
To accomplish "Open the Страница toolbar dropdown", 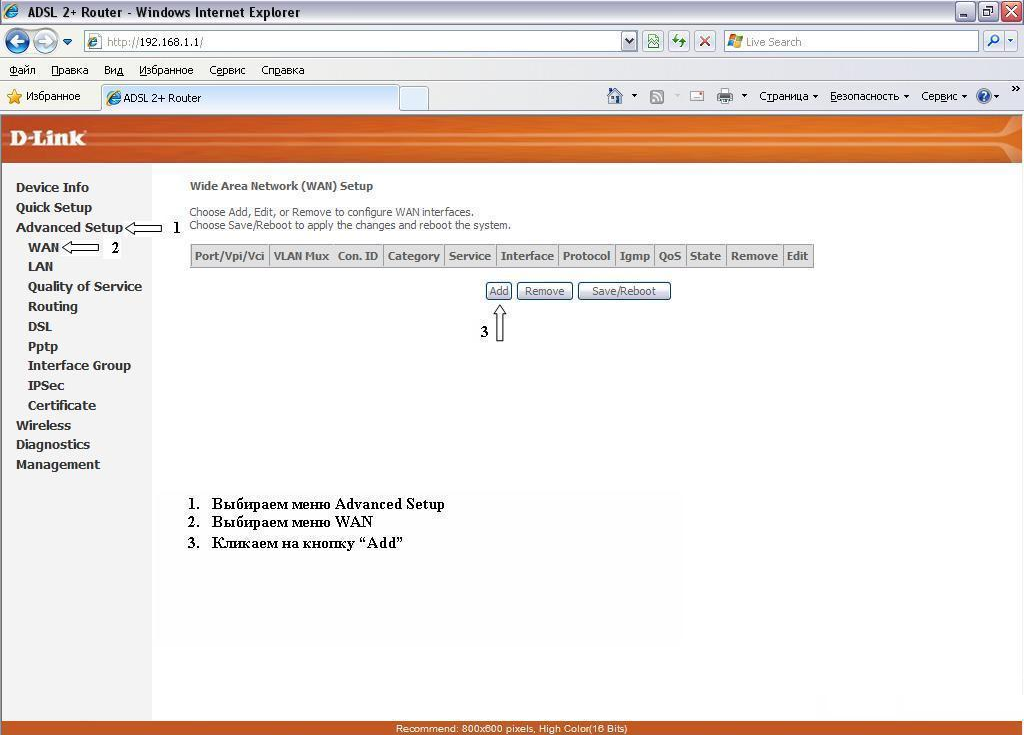I will coord(788,96).
